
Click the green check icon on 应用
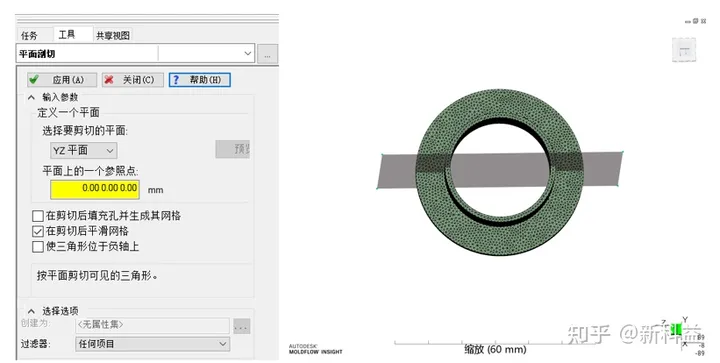click(x=34, y=80)
